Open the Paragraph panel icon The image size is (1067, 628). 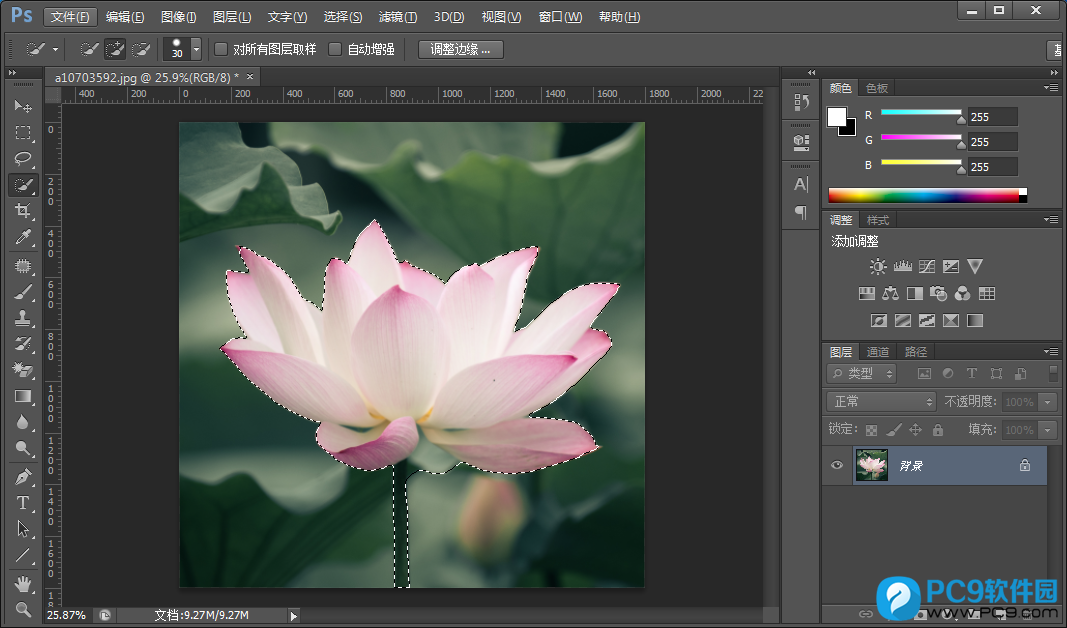(802, 212)
